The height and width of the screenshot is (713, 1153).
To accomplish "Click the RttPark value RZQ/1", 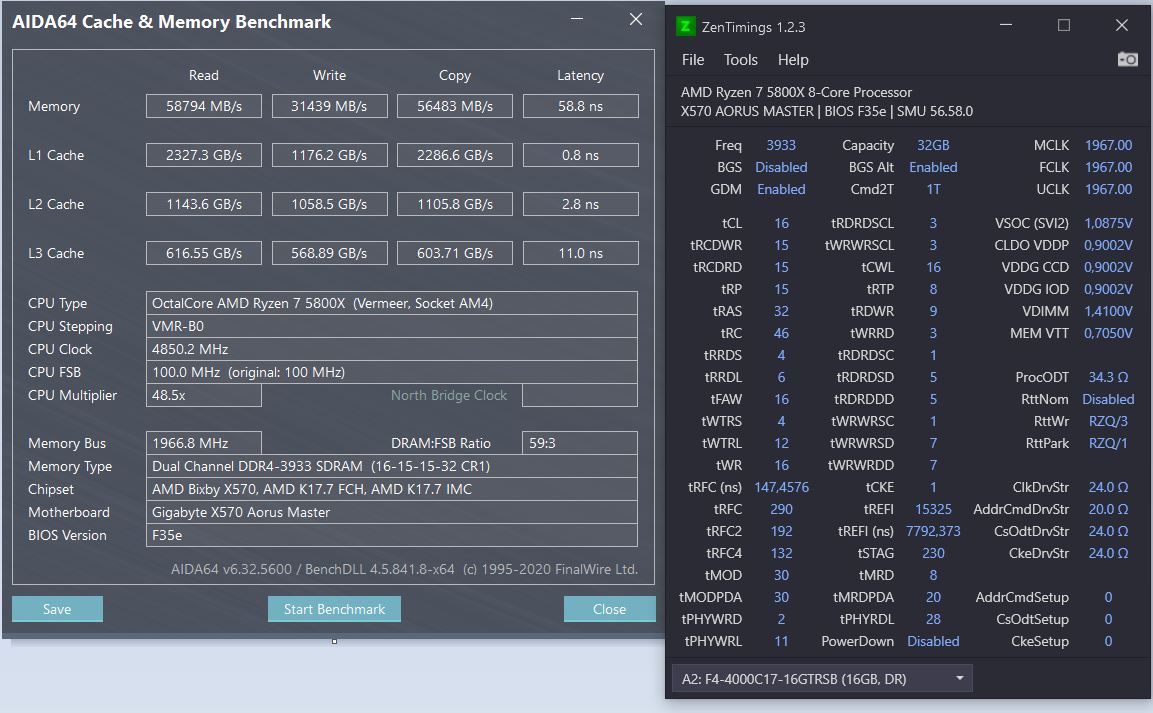I will tap(1108, 443).
